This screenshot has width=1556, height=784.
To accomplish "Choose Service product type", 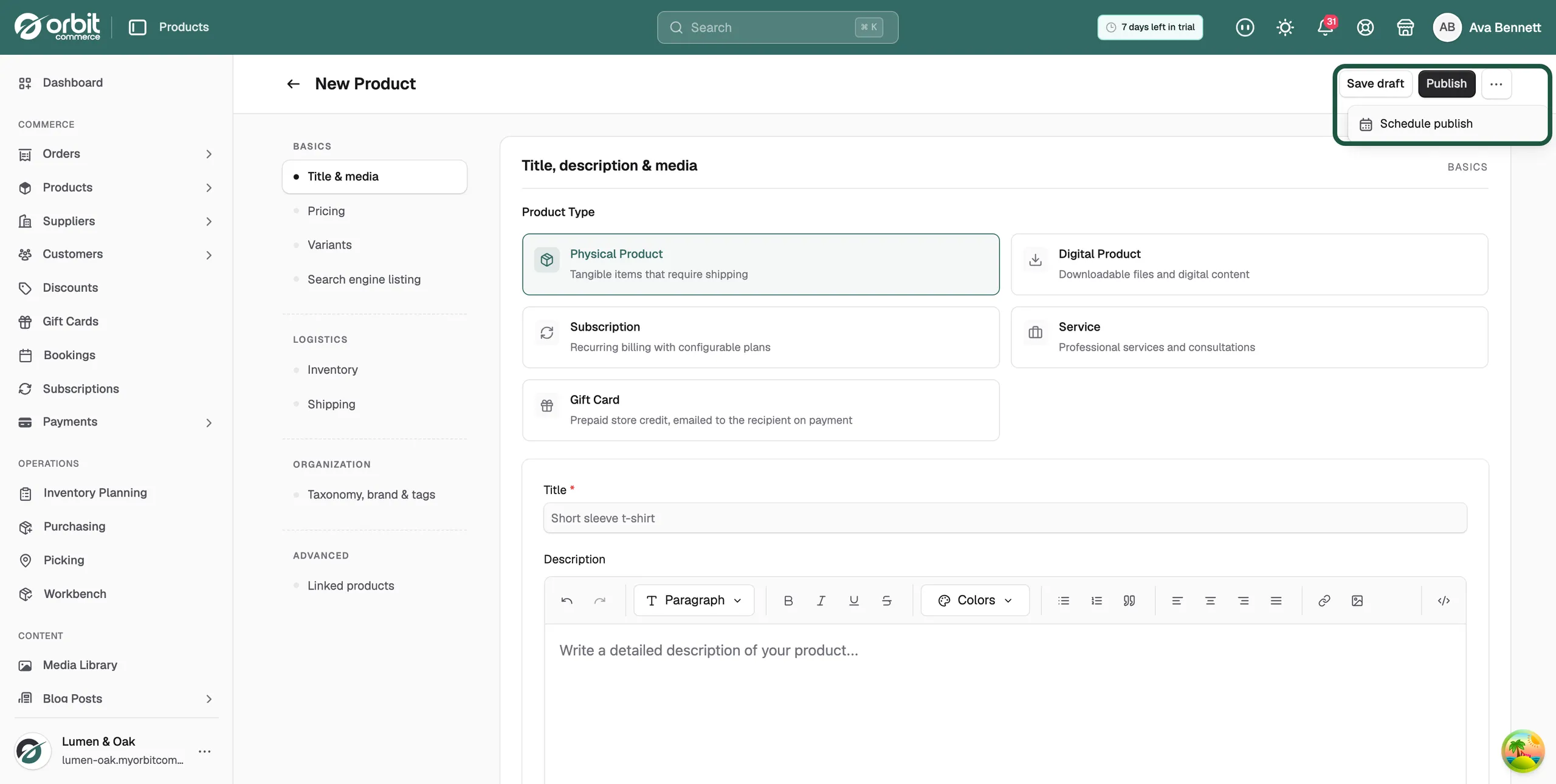I will point(1250,337).
